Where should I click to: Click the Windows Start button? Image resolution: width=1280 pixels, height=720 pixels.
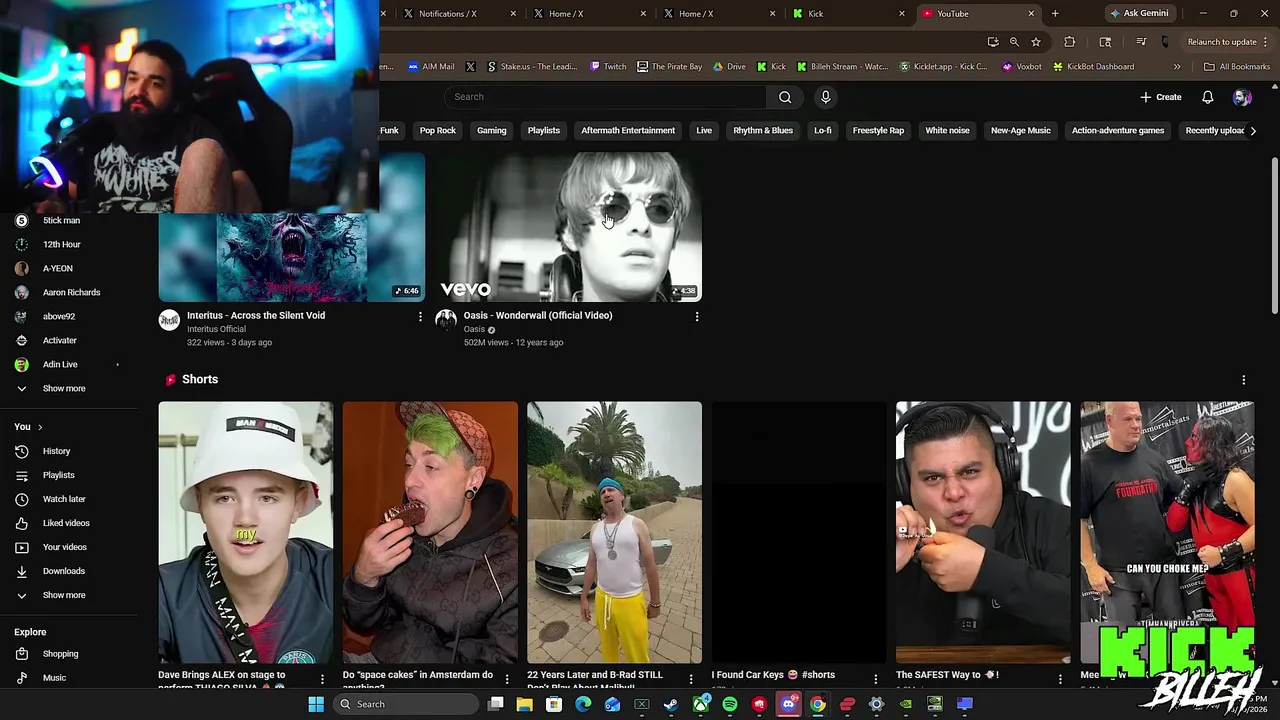click(316, 704)
